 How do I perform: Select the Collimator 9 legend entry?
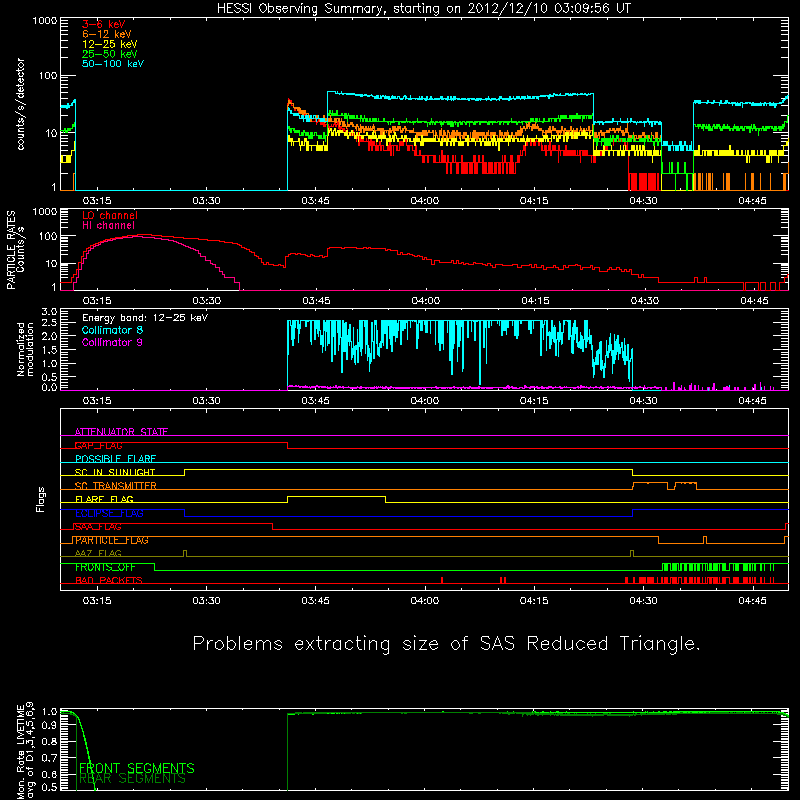click(112, 342)
